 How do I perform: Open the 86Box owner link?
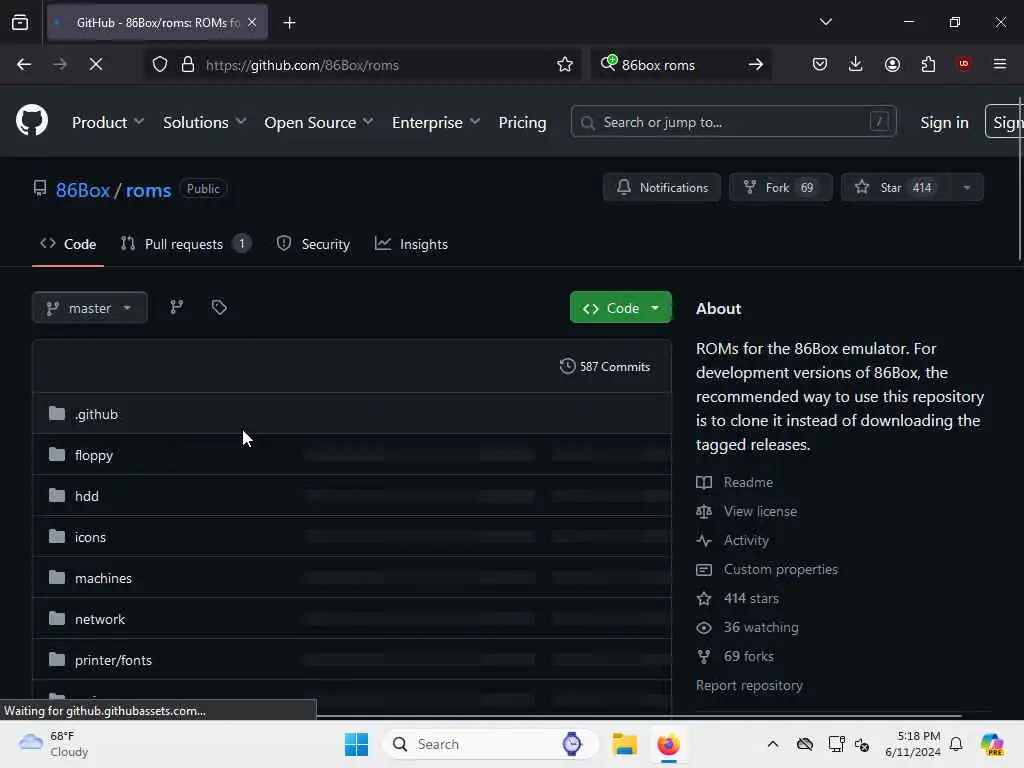coord(83,190)
